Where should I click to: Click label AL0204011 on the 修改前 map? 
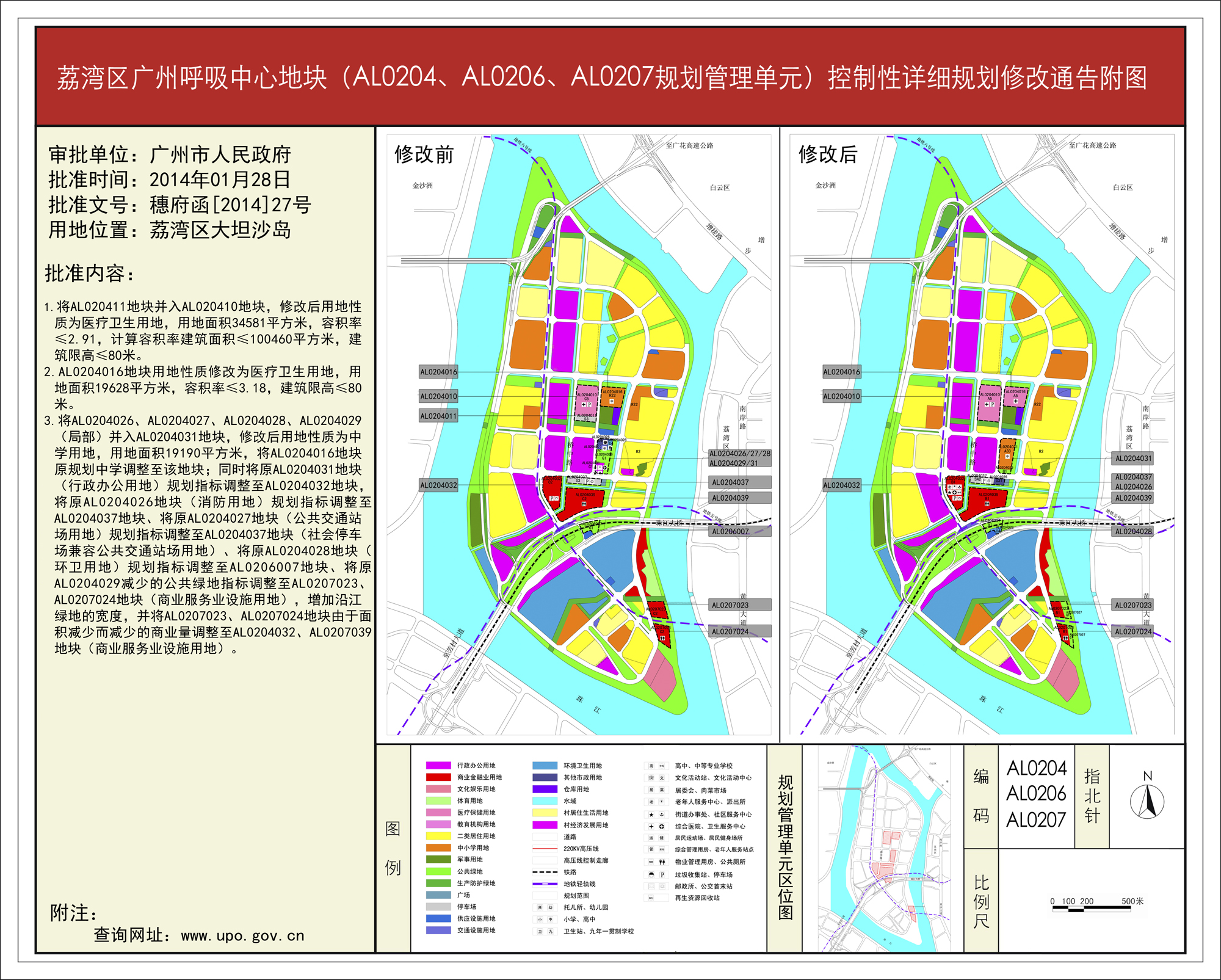tap(438, 416)
